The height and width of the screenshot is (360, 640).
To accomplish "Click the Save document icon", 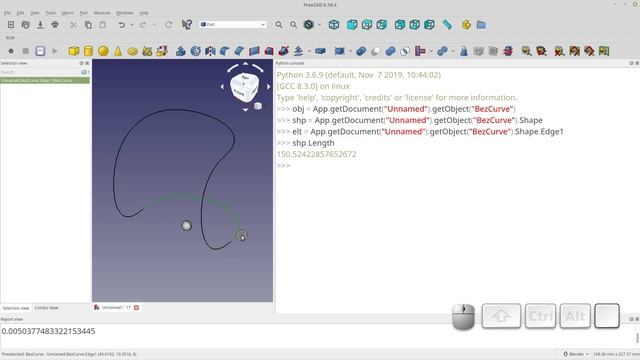I will [x=40, y=25].
